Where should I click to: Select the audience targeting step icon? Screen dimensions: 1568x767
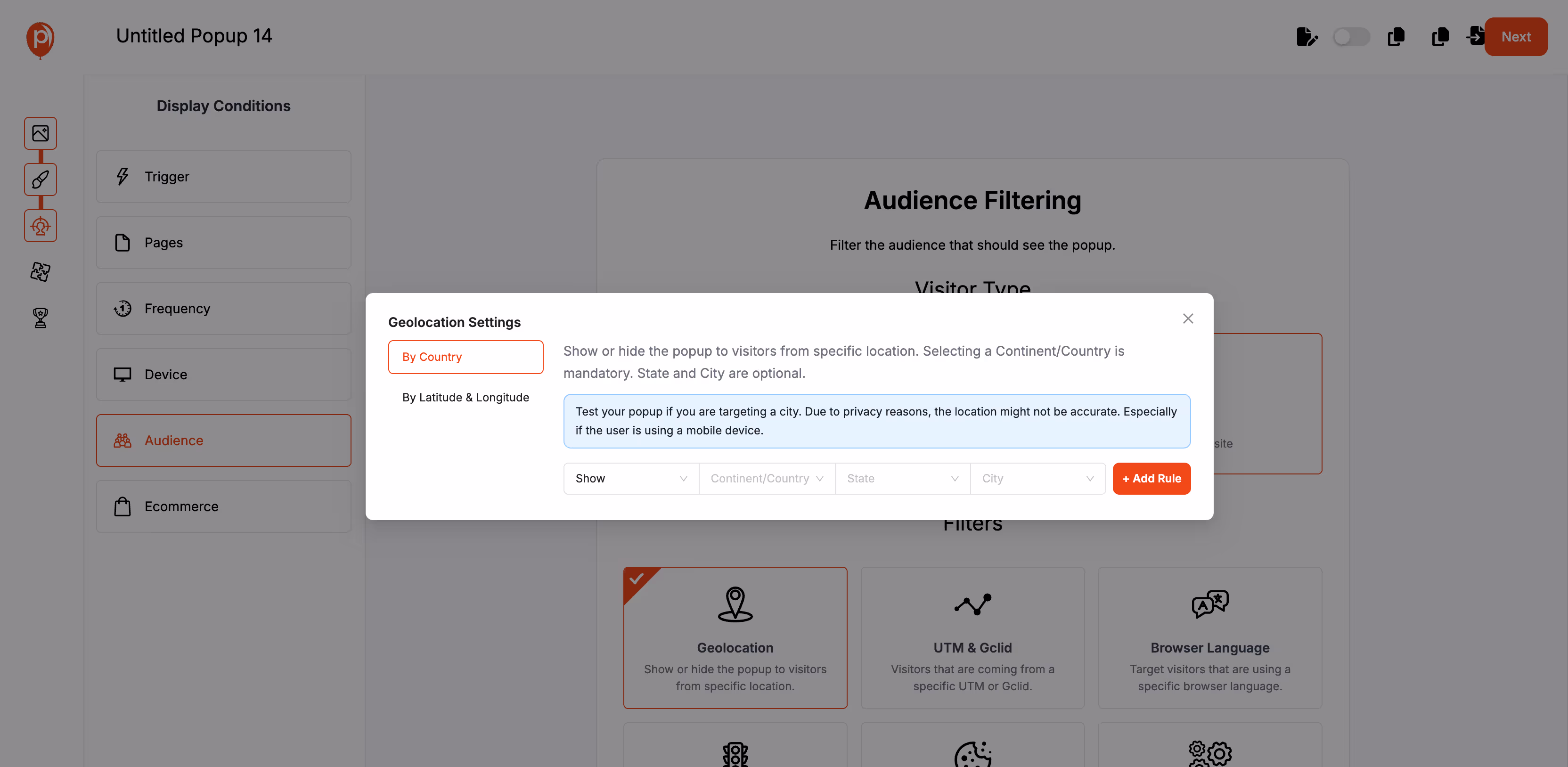click(x=40, y=225)
